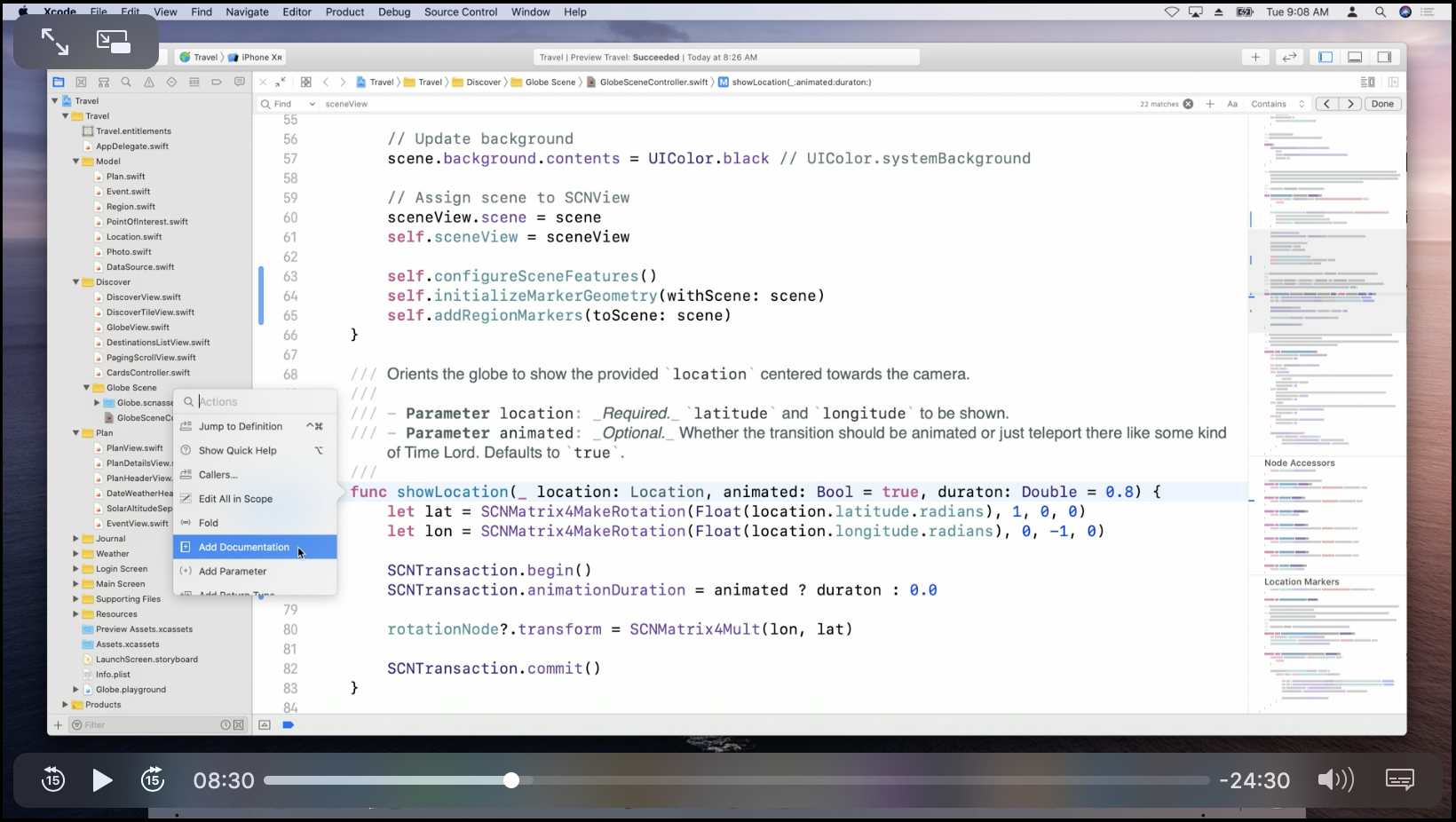Toggle the debug area panel
The width and height of the screenshot is (1456, 822).
coord(1355,57)
